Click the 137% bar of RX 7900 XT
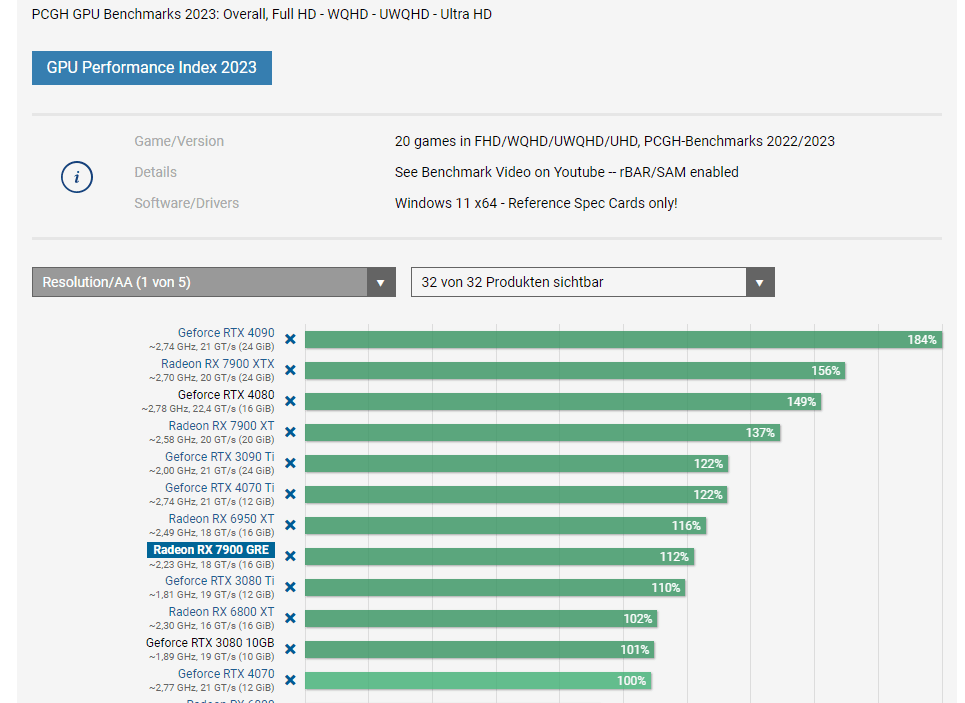The image size is (965, 703). pyautogui.click(x=542, y=433)
